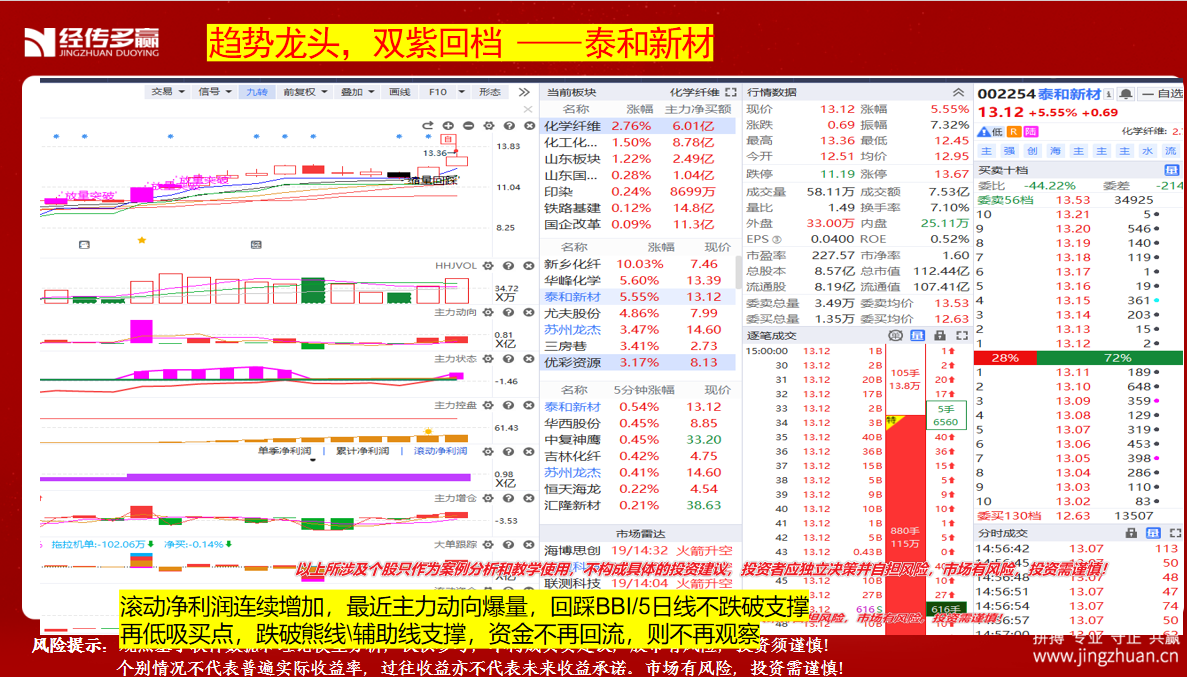Click the share arrow icon above chart
This screenshot has width=1187, height=677.
tap(429, 126)
